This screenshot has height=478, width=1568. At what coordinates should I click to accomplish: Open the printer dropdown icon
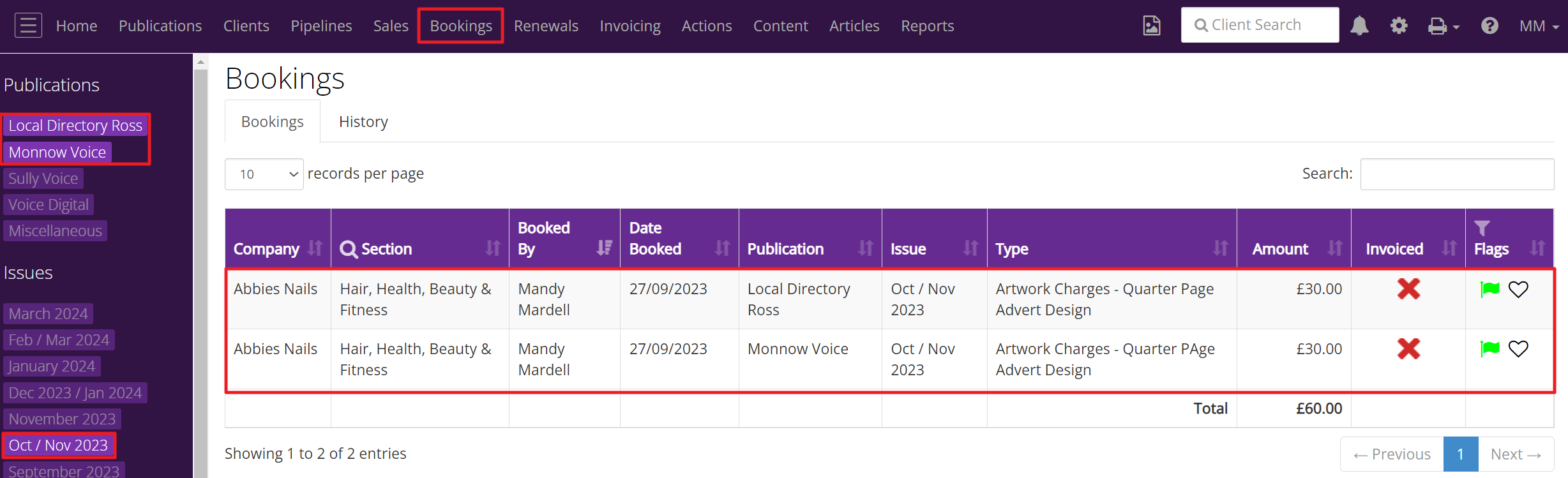click(1444, 26)
